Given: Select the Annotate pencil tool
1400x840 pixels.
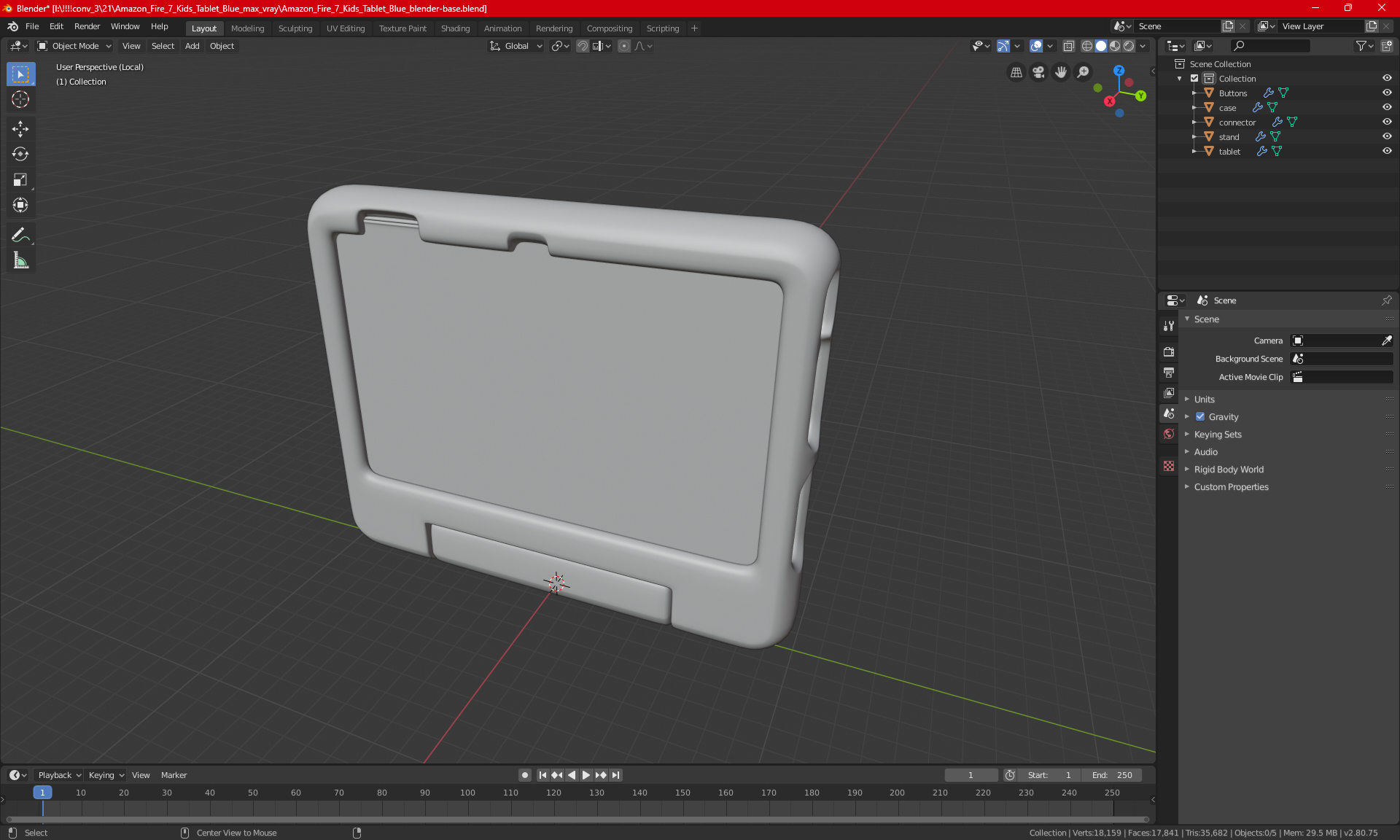Looking at the screenshot, I should [x=20, y=235].
